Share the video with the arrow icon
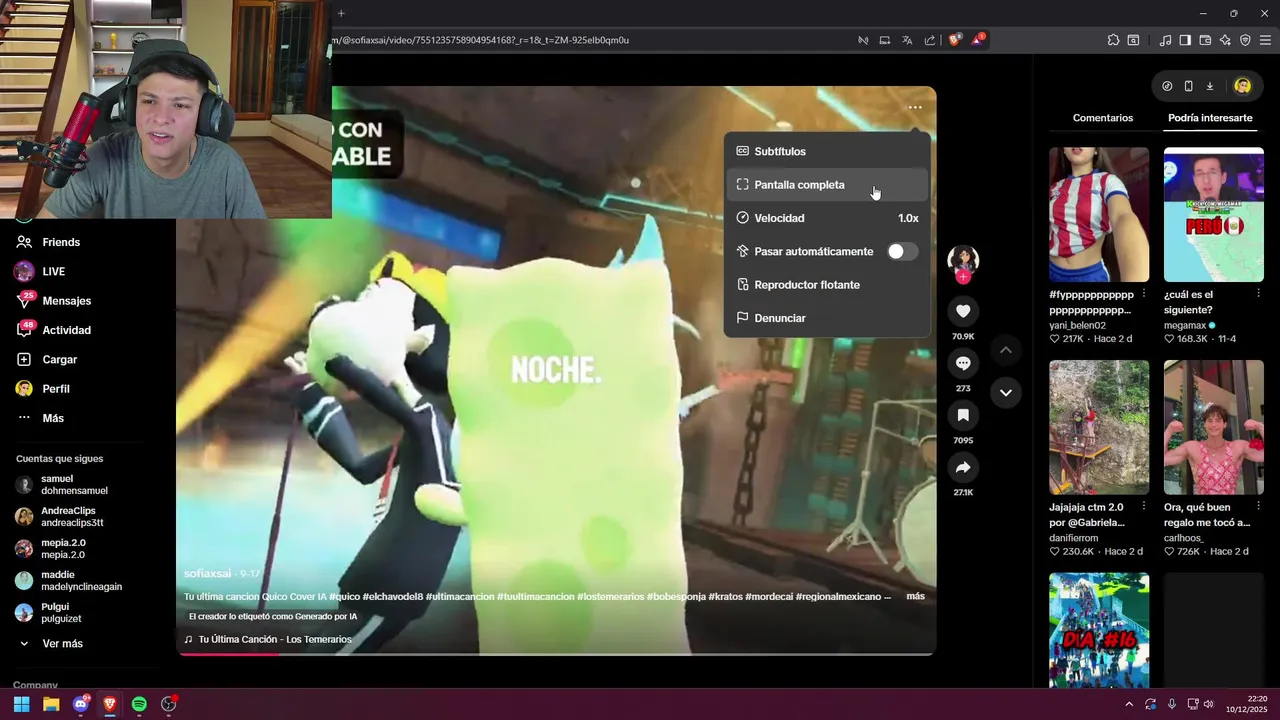Image resolution: width=1280 pixels, height=720 pixels. [x=963, y=467]
